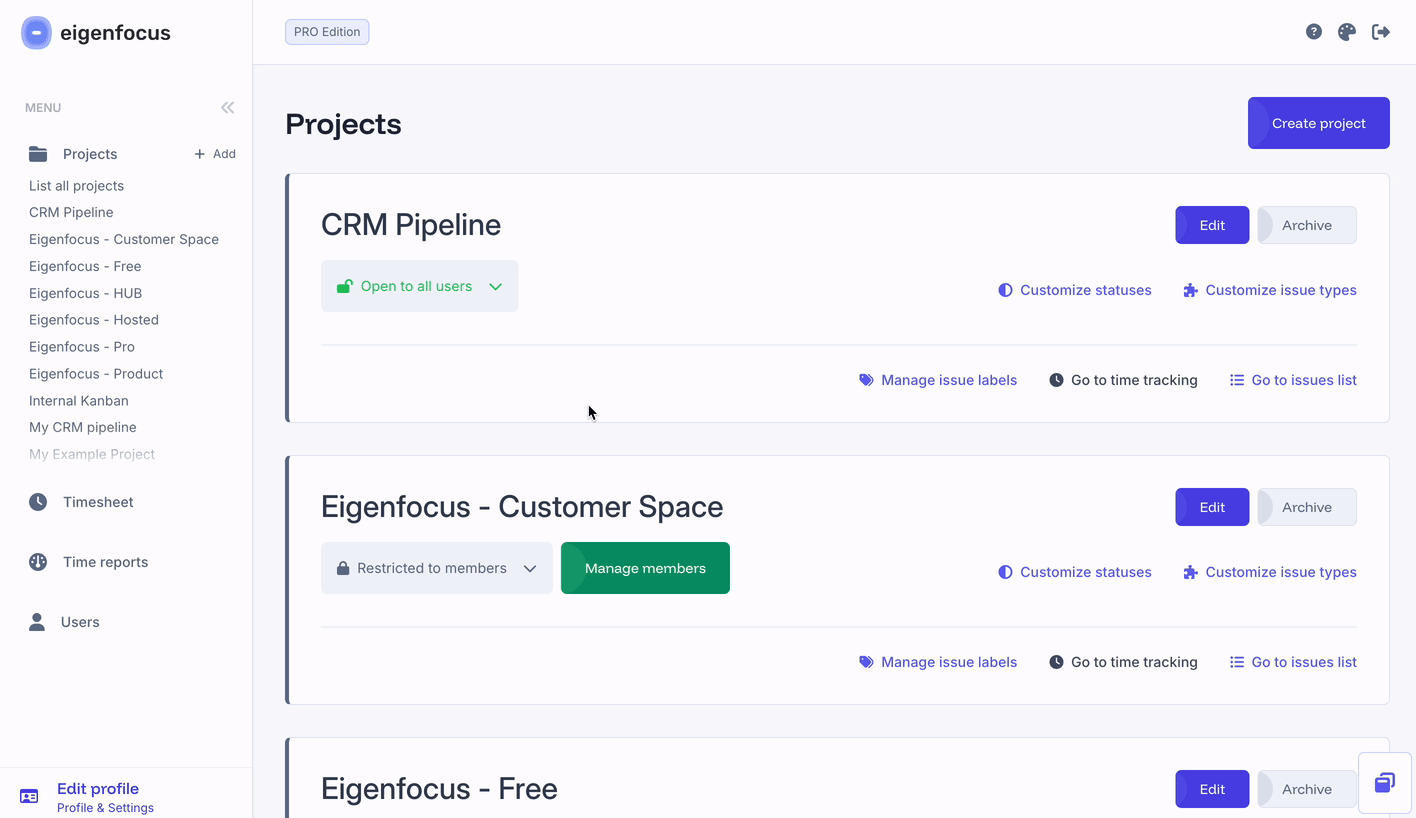Click the Create project button
The image size is (1416, 818).
1318,122
